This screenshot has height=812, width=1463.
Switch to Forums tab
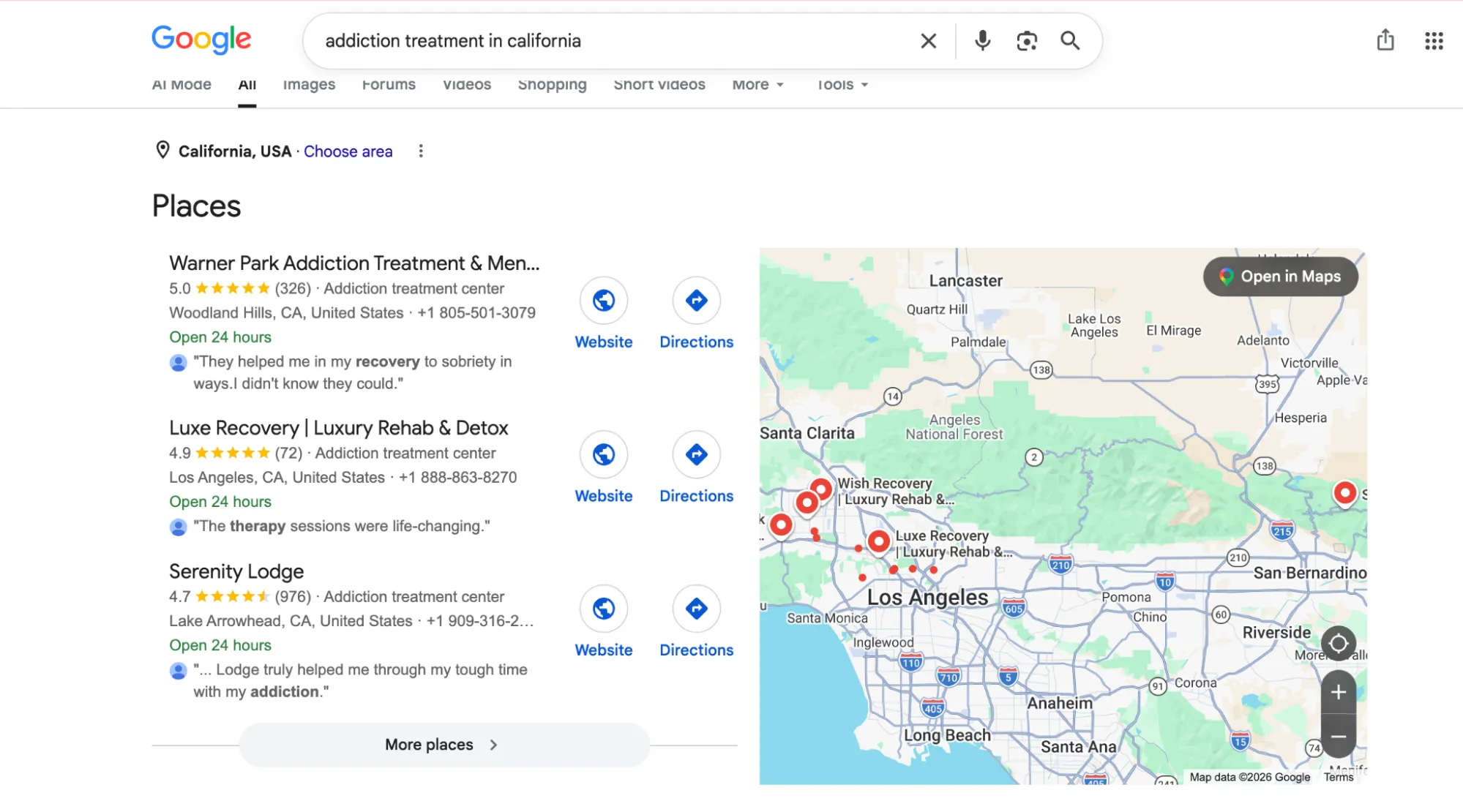coord(389,85)
